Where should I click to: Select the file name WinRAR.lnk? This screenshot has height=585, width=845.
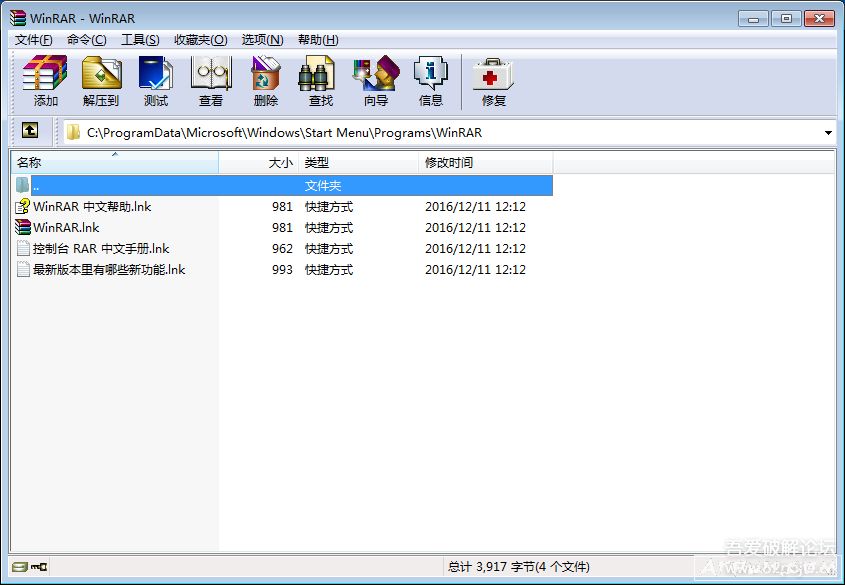[66, 227]
